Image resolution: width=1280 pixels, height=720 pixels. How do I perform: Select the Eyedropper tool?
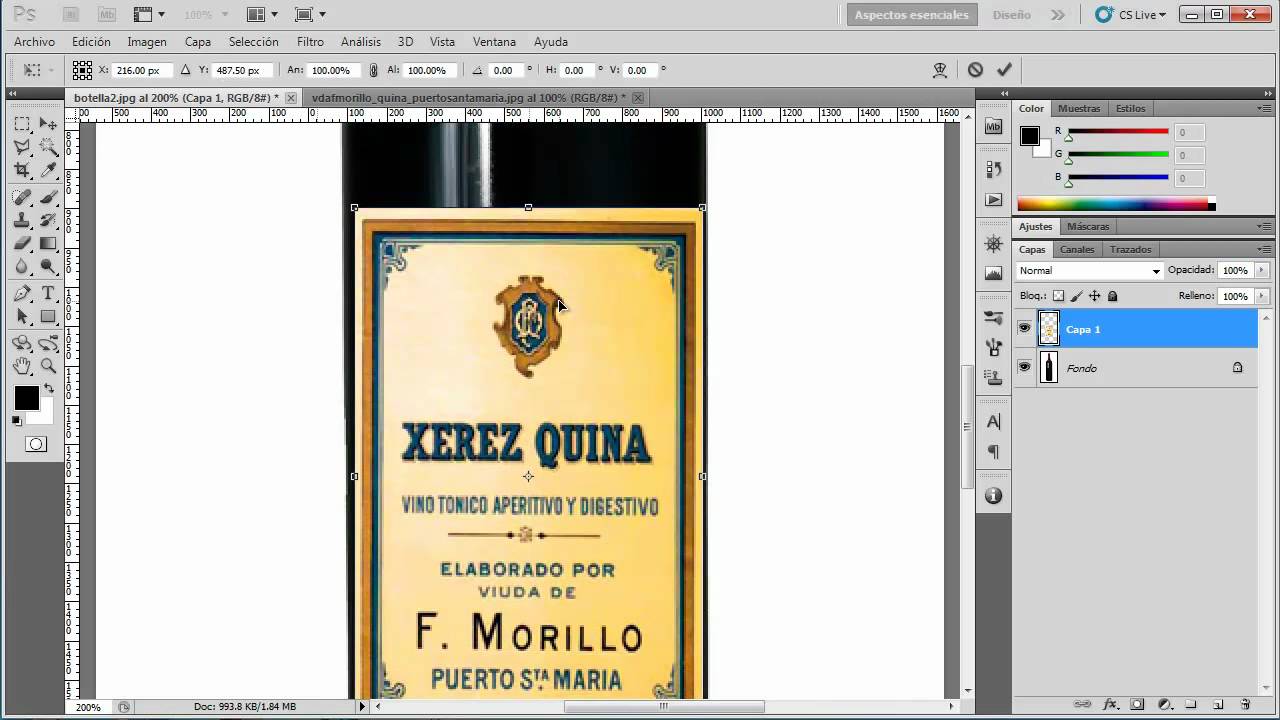(x=48, y=171)
